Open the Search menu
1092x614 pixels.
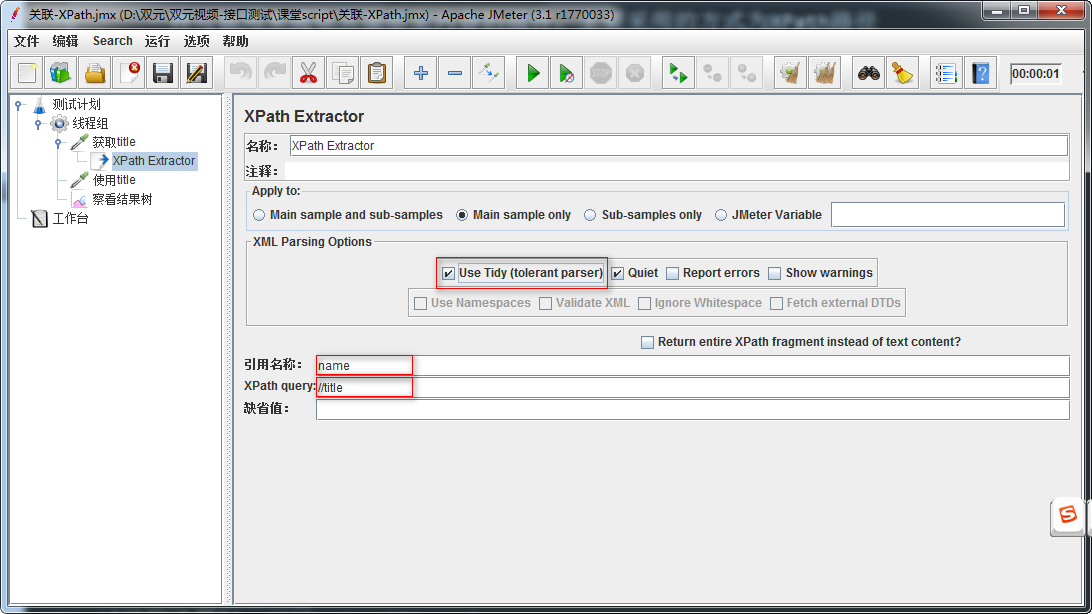[x=112, y=41]
